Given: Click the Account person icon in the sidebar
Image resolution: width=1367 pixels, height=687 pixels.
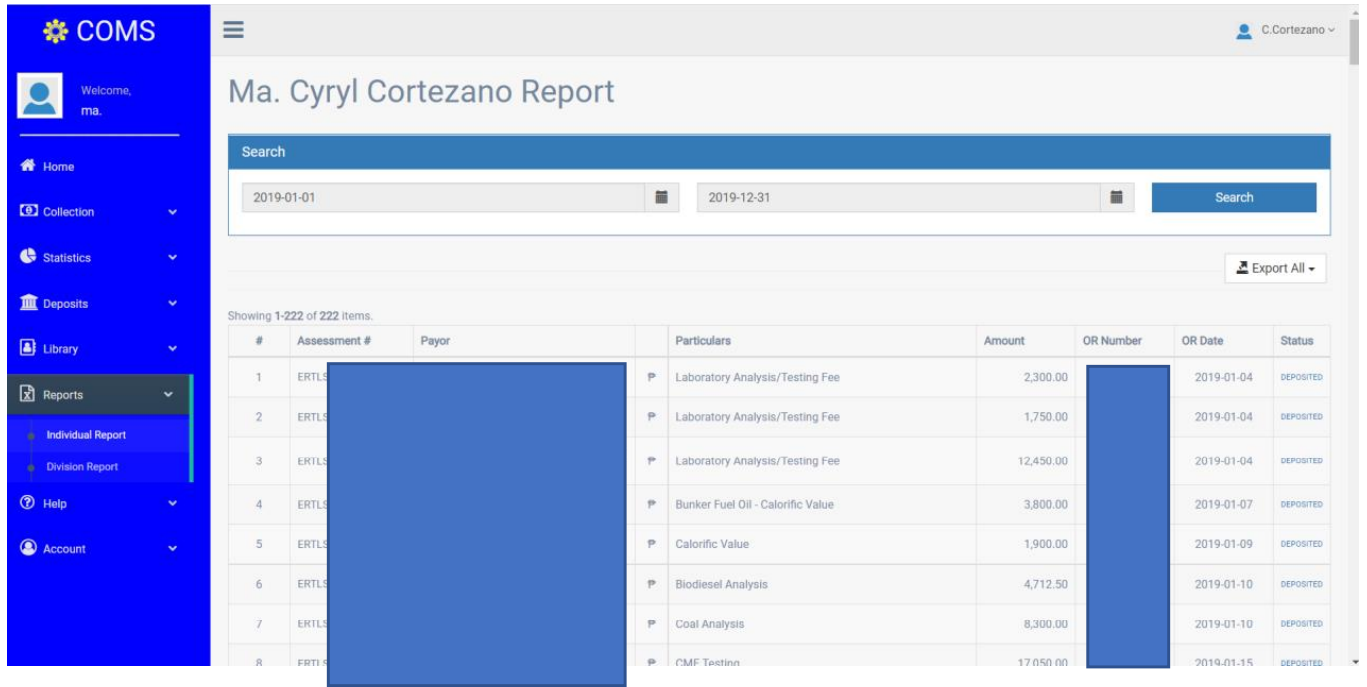Looking at the screenshot, I should (27, 549).
